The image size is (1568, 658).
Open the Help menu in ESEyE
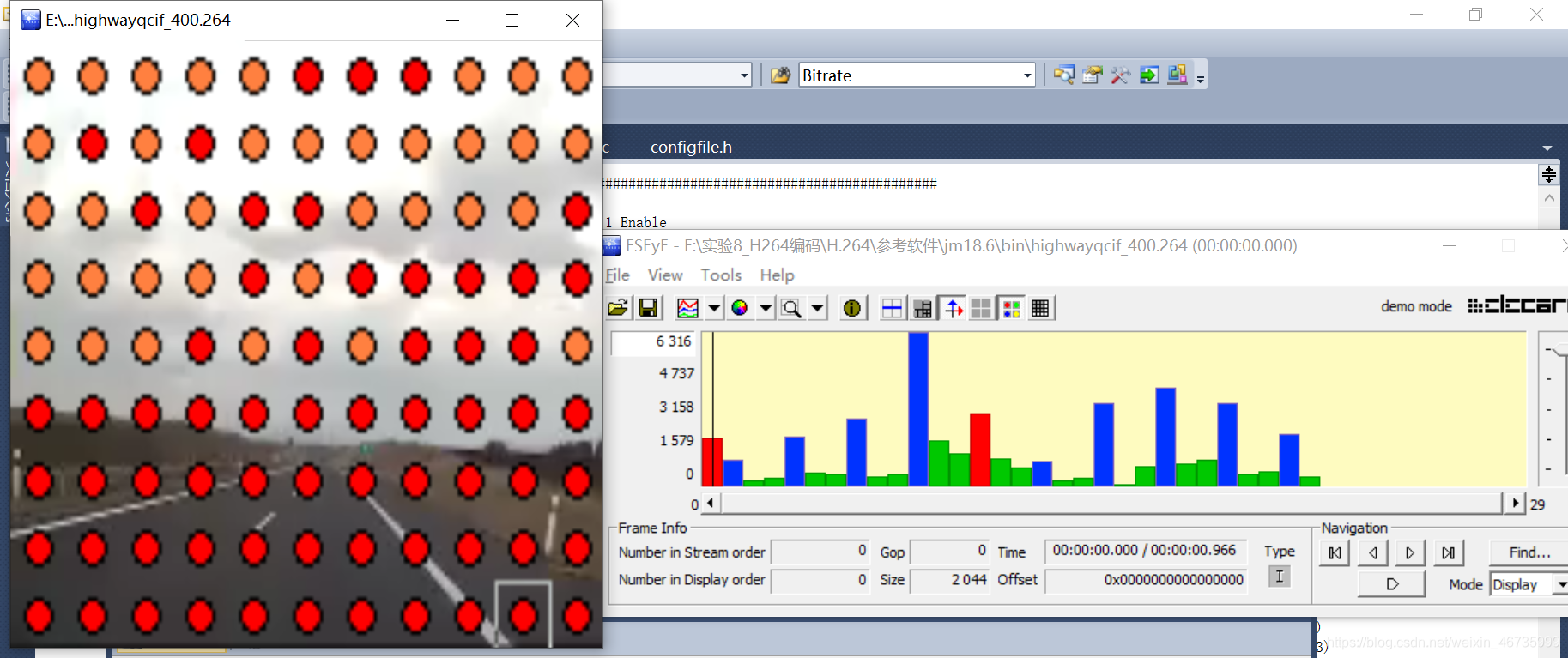point(777,275)
